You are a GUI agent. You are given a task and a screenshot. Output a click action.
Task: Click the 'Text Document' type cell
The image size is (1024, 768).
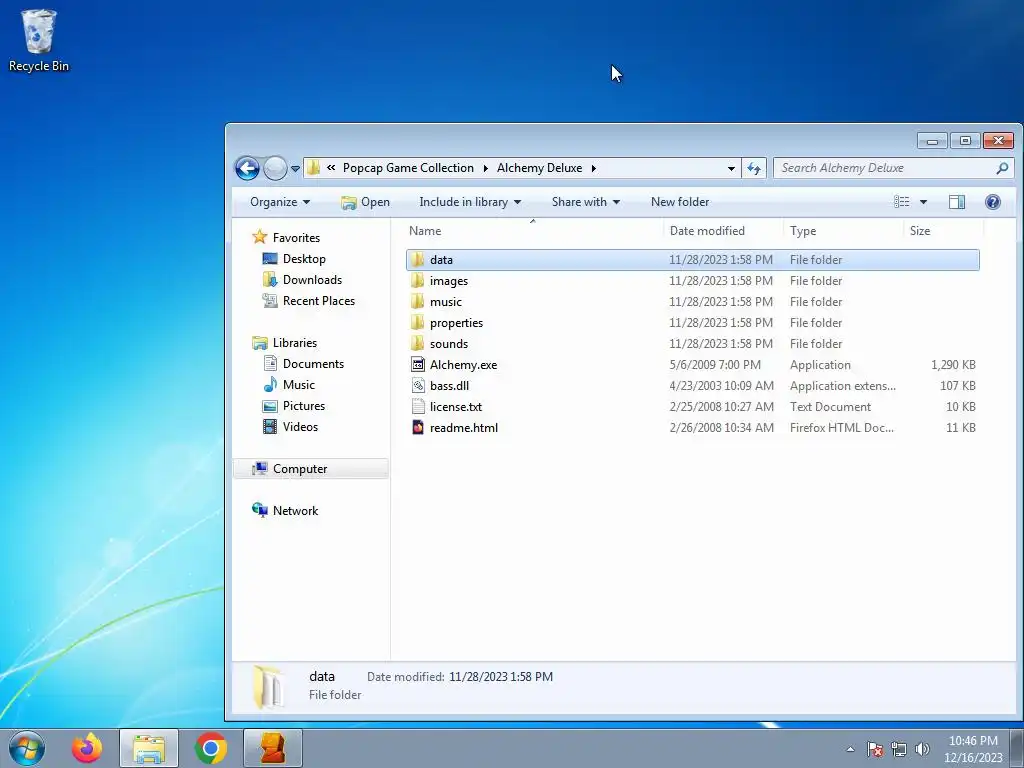(x=830, y=407)
